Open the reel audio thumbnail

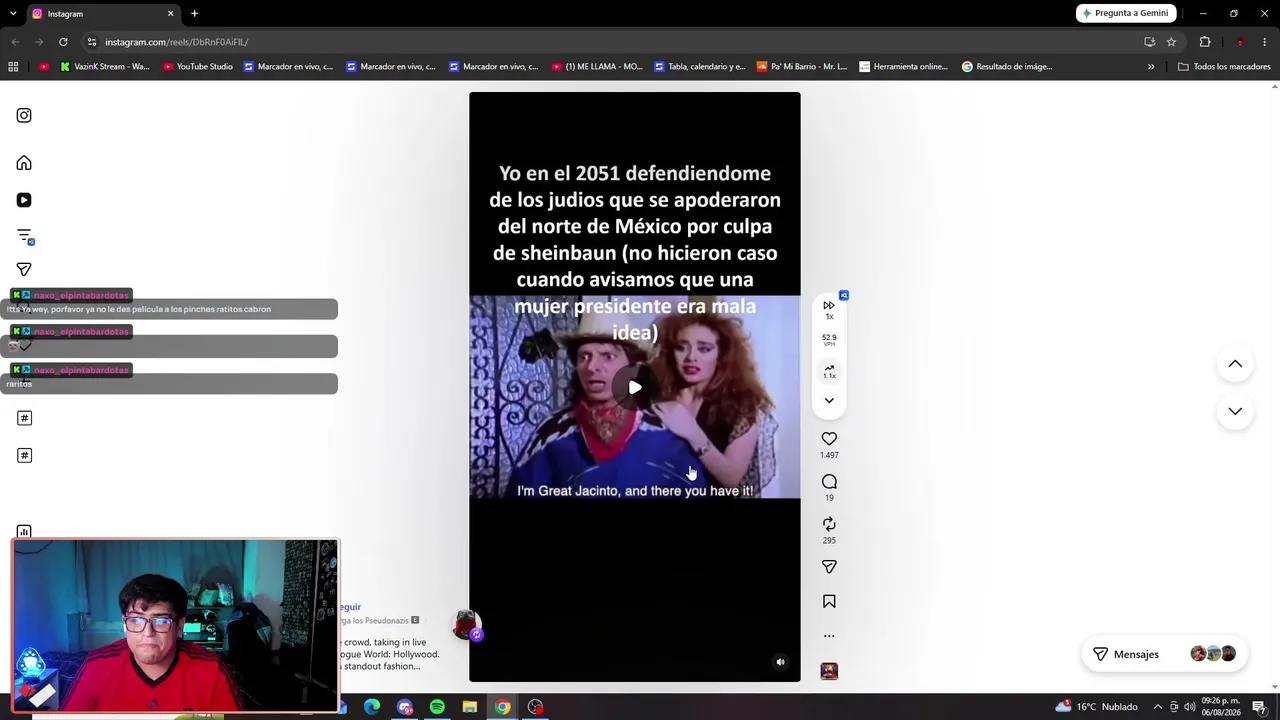(x=829, y=671)
